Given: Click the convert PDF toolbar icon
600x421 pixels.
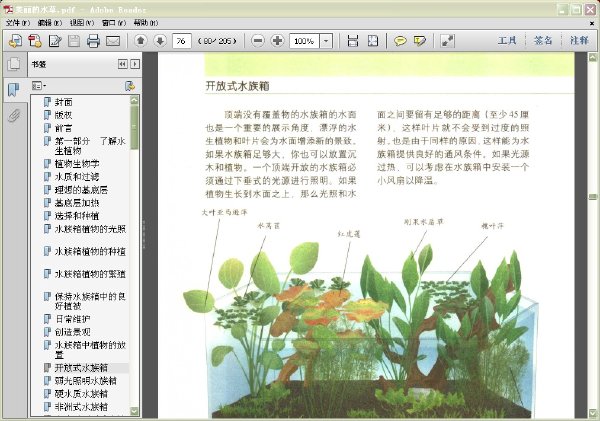Looking at the screenshot, I should (35, 41).
